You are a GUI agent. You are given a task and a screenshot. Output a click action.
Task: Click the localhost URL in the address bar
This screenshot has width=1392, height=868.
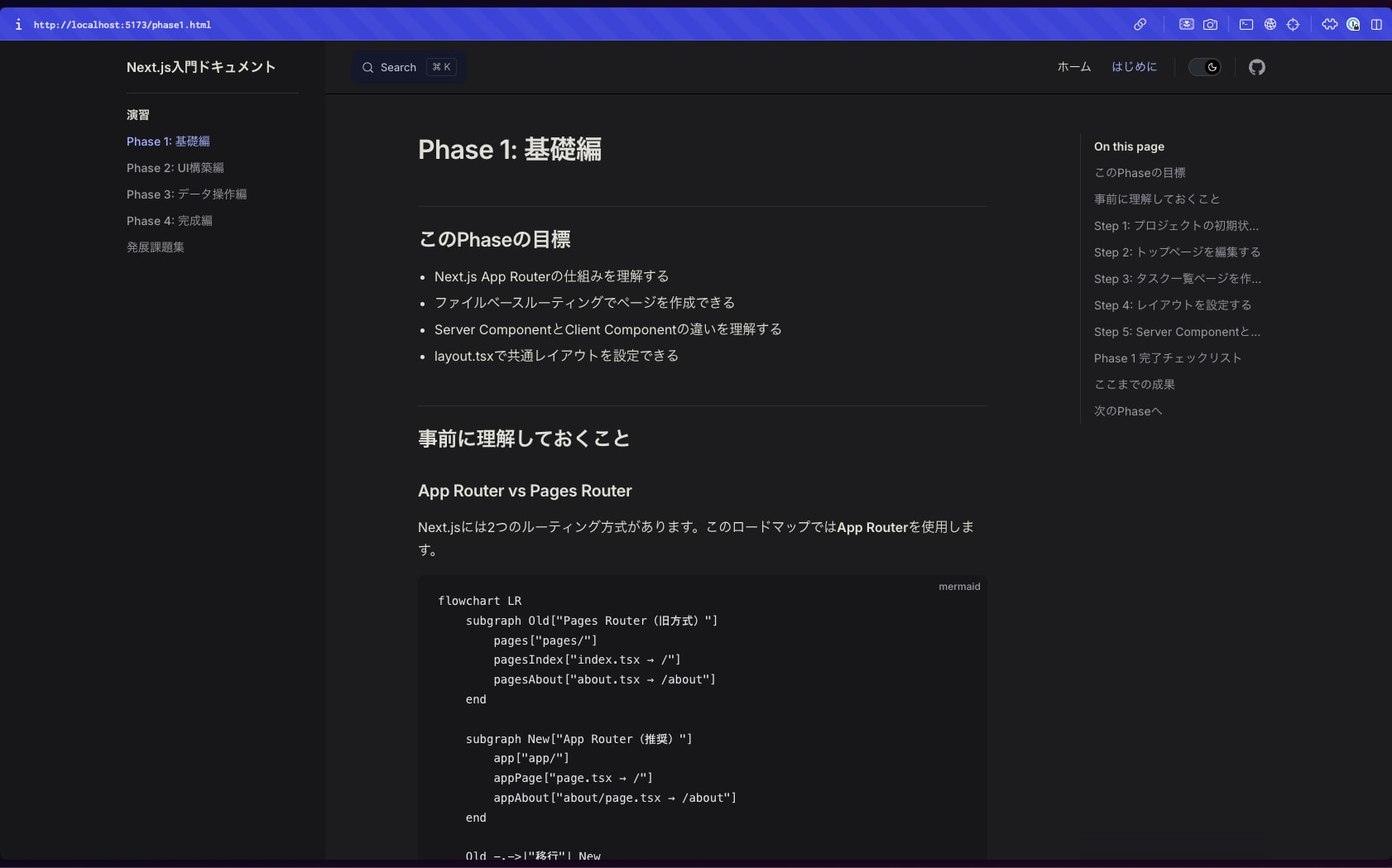pos(122,25)
